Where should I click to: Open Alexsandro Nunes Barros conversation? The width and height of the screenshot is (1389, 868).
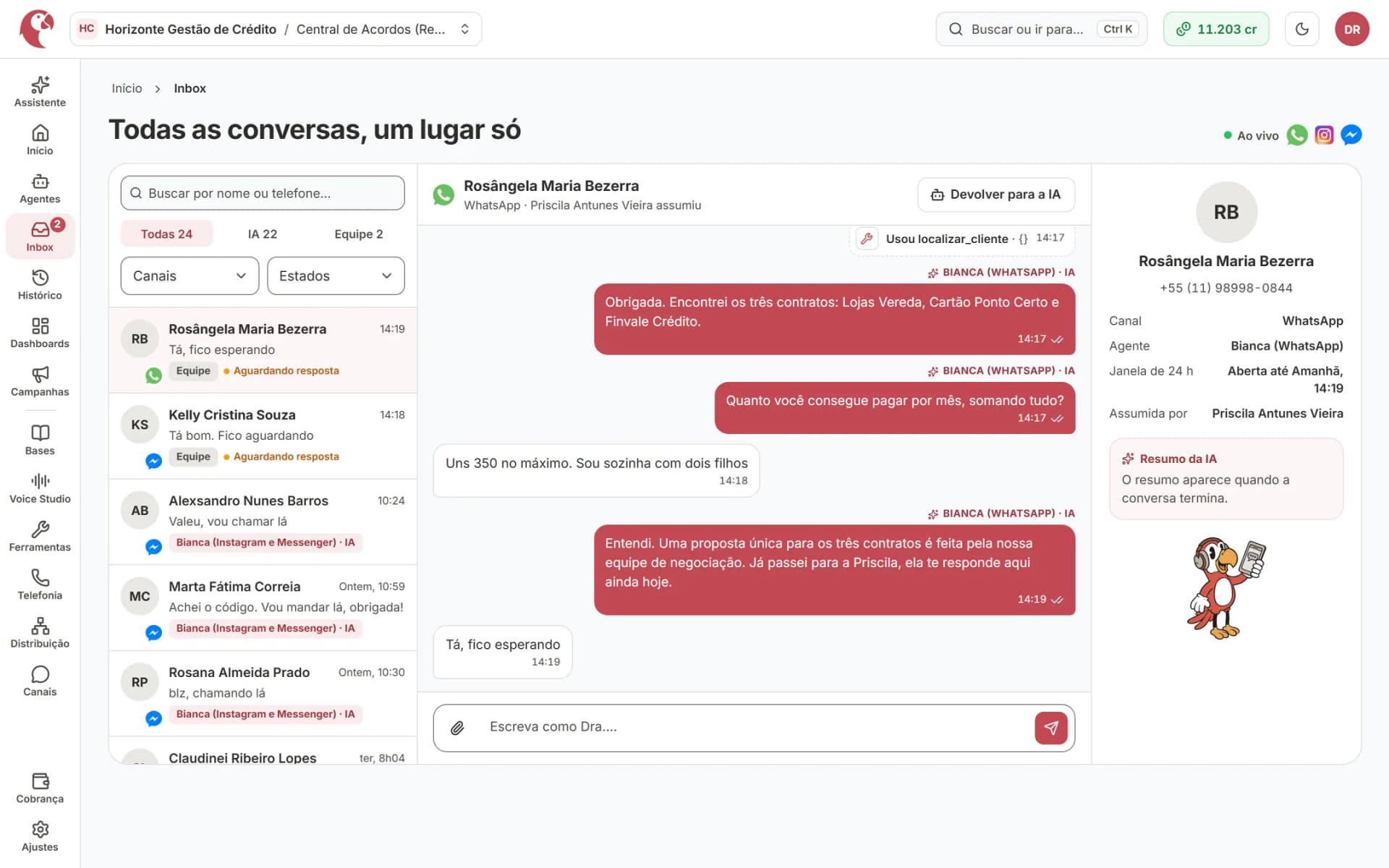coord(263,522)
